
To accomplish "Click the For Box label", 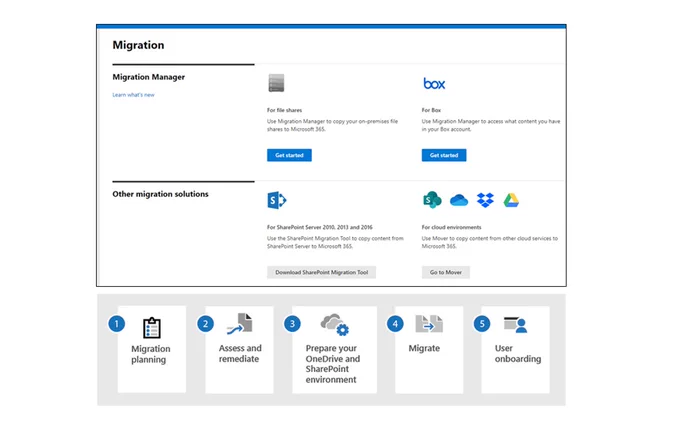I will [x=431, y=110].
